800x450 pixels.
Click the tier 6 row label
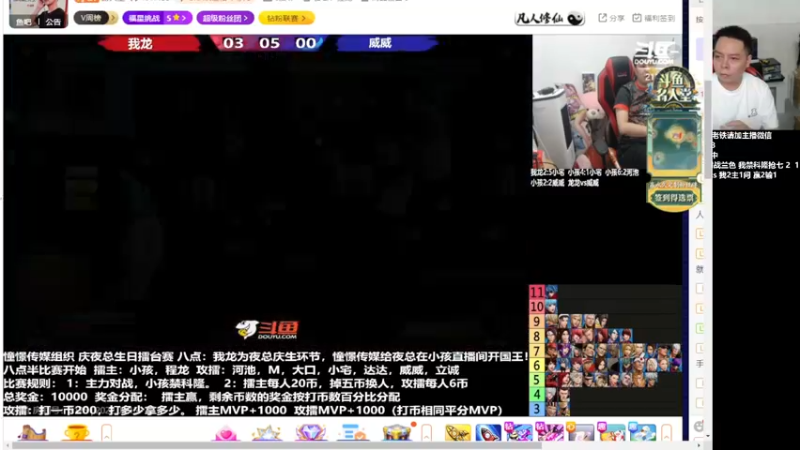click(x=537, y=365)
